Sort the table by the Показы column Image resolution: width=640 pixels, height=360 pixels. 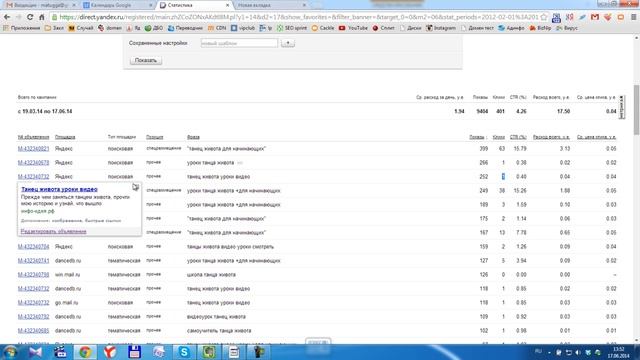coord(478,137)
